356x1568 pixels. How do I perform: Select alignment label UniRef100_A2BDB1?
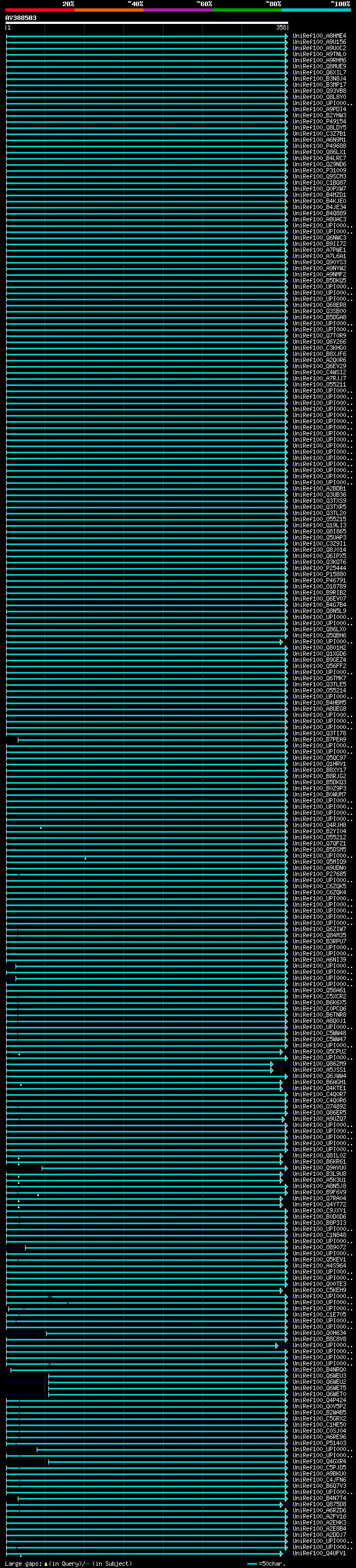click(319, 489)
